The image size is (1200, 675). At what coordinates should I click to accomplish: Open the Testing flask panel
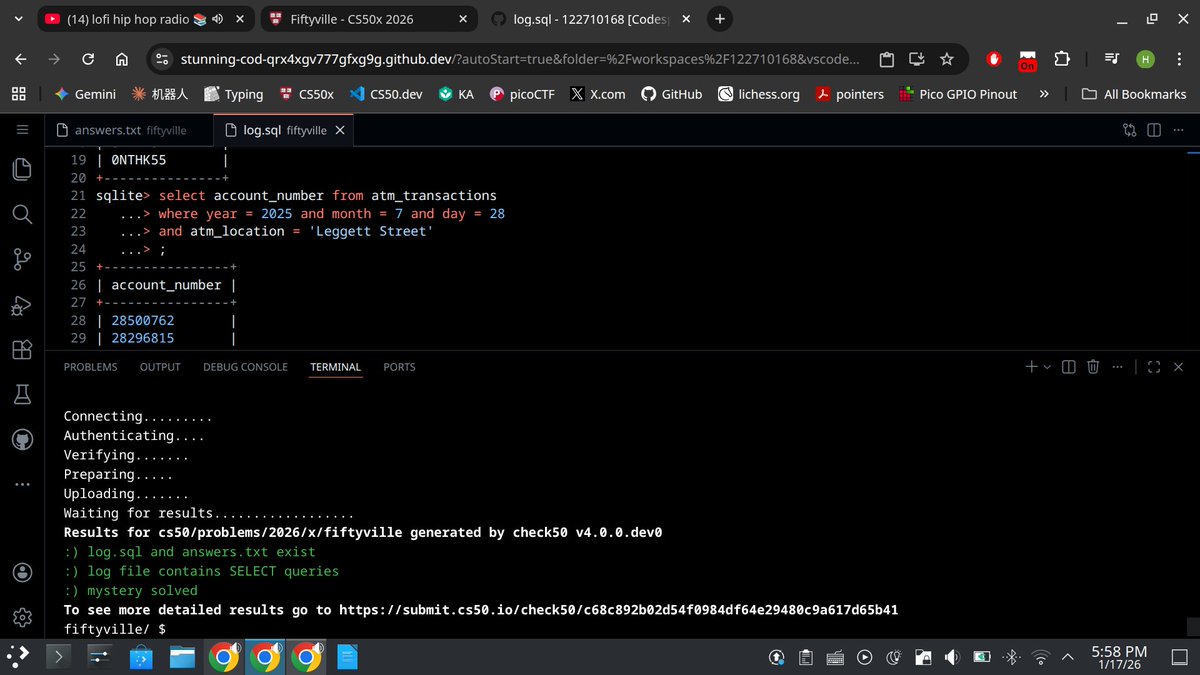pyautogui.click(x=22, y=394)
